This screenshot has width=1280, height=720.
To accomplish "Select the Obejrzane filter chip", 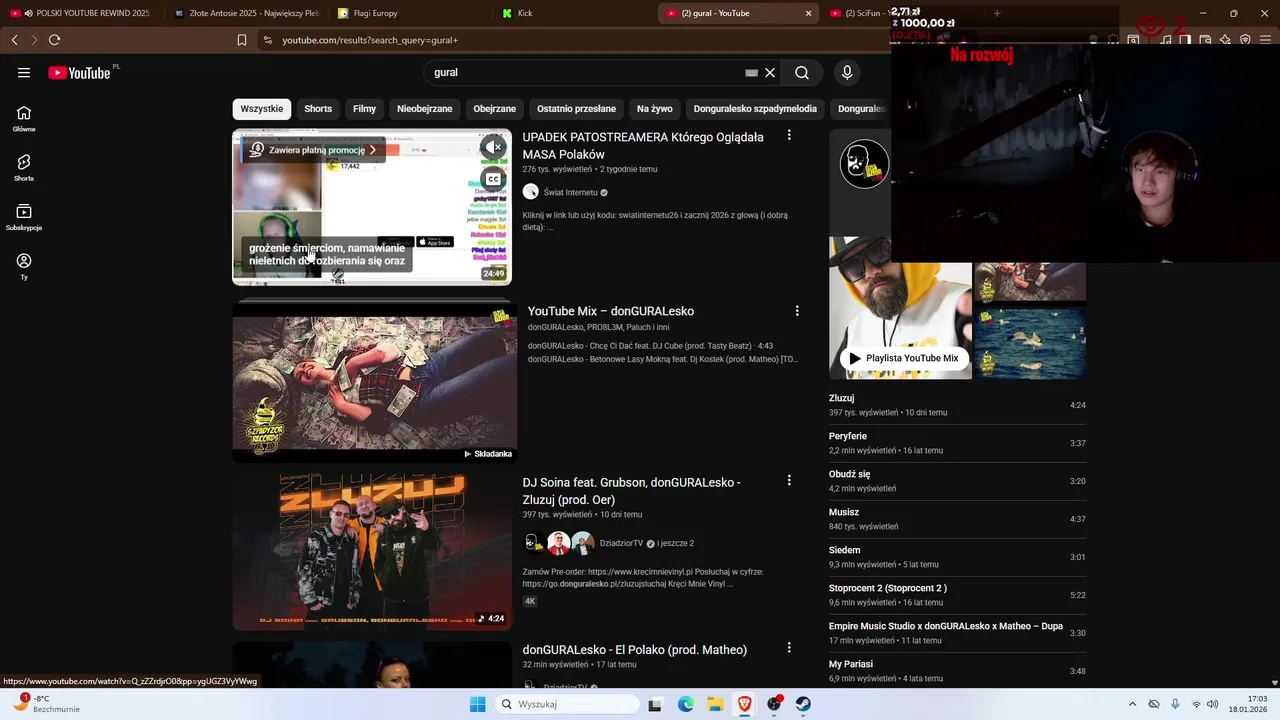I will [x=494, y=109].
